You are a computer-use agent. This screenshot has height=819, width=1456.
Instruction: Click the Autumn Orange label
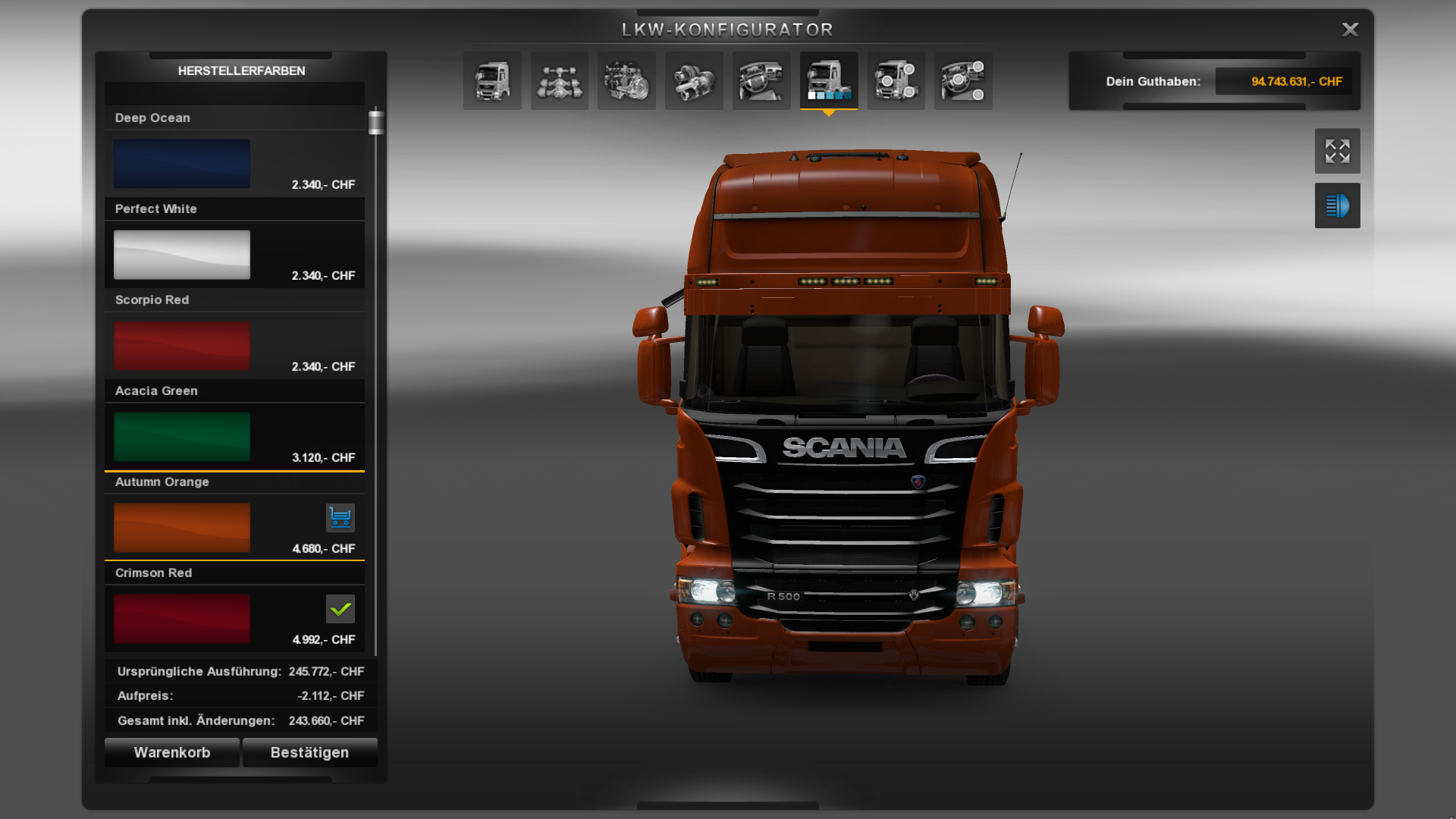click(162, 482)
